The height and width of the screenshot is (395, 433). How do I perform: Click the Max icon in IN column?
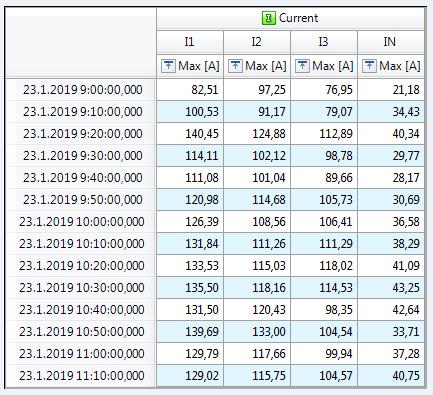(x=369, y=66)
